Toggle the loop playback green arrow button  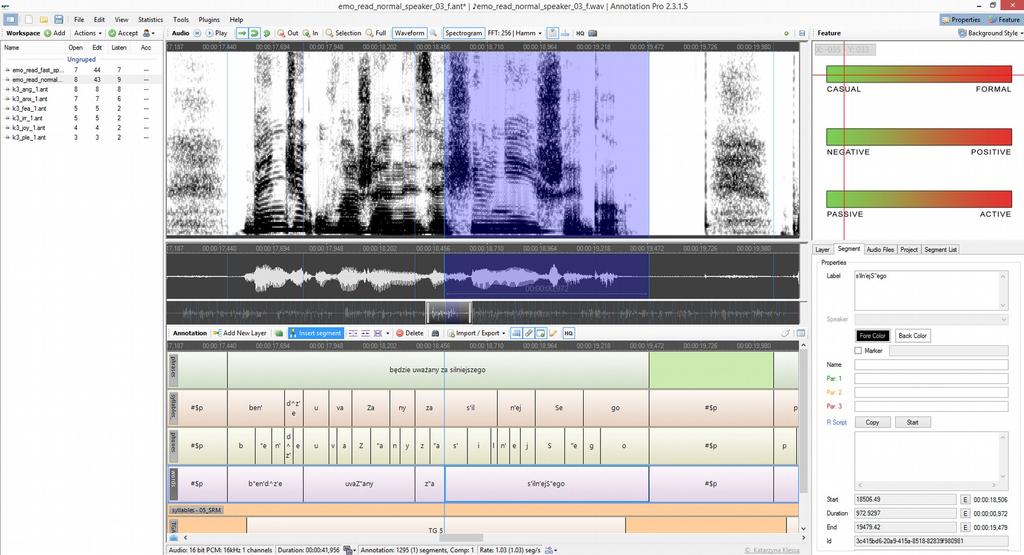click(254, 33)
